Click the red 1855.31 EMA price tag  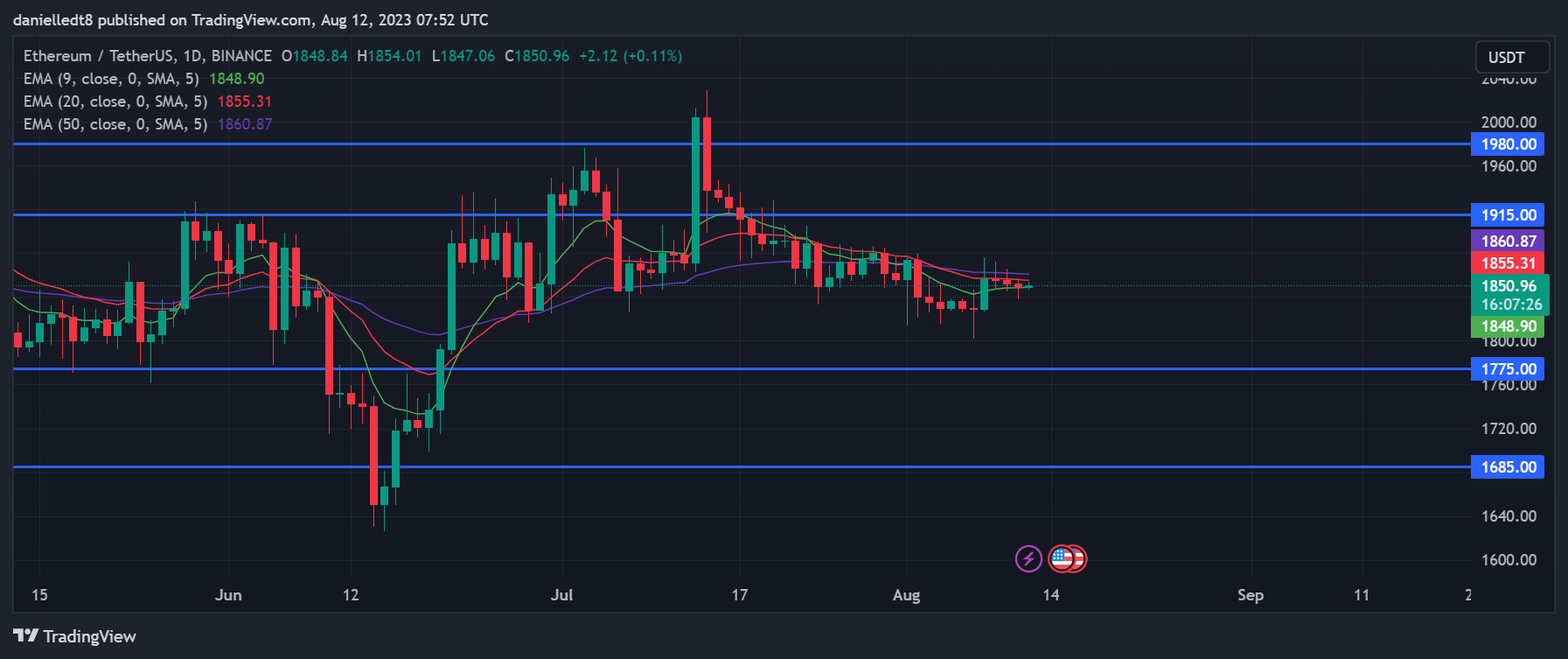[1508, 263]
